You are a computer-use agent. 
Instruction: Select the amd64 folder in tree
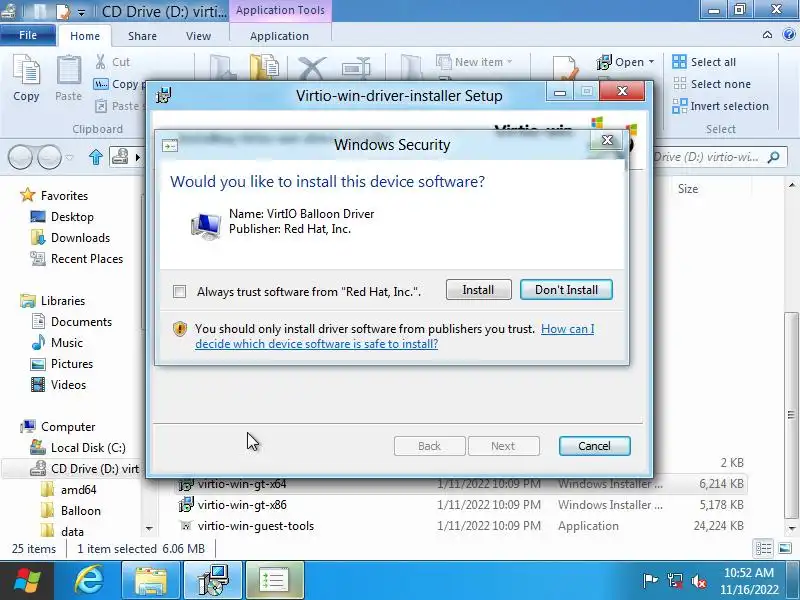tap(68, 490)
